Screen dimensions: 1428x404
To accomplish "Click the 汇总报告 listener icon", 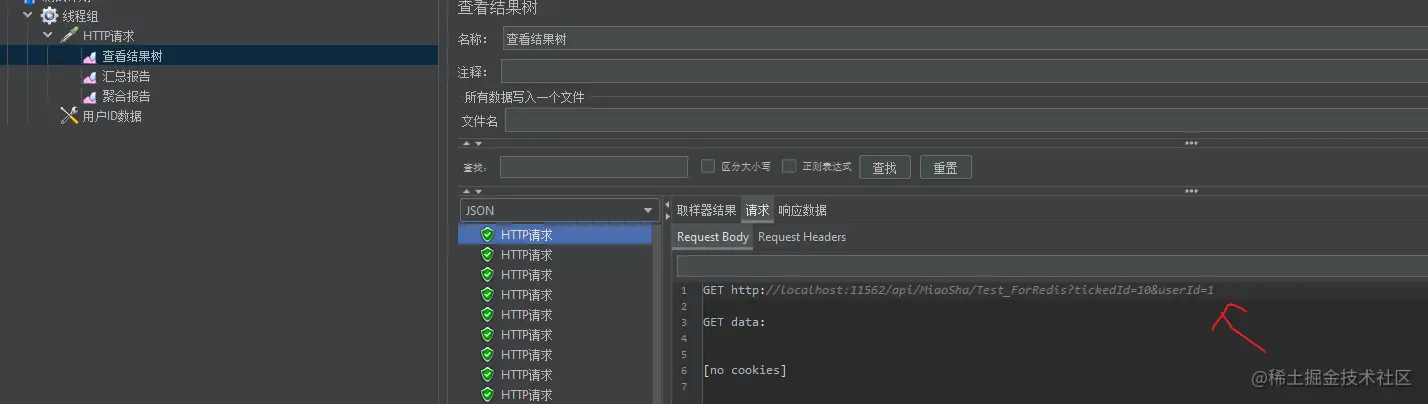I will 89,77.
